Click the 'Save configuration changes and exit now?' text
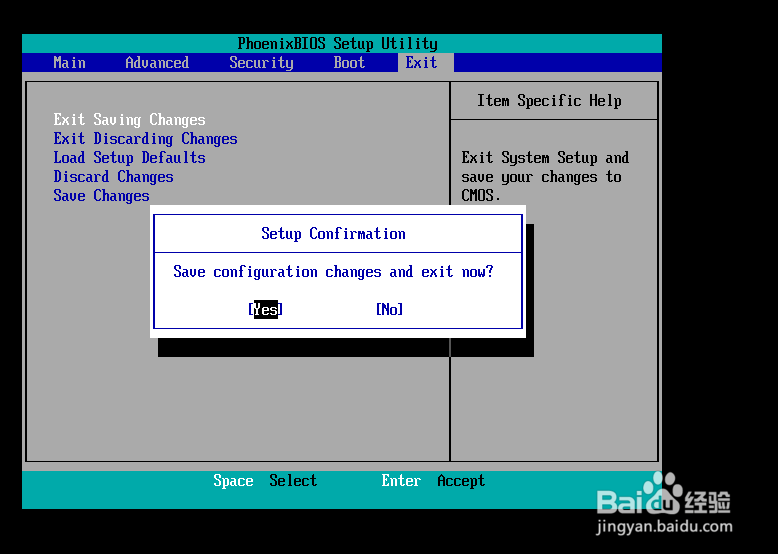778x554 pixels. pyautogui.click(x=333, y=272)
